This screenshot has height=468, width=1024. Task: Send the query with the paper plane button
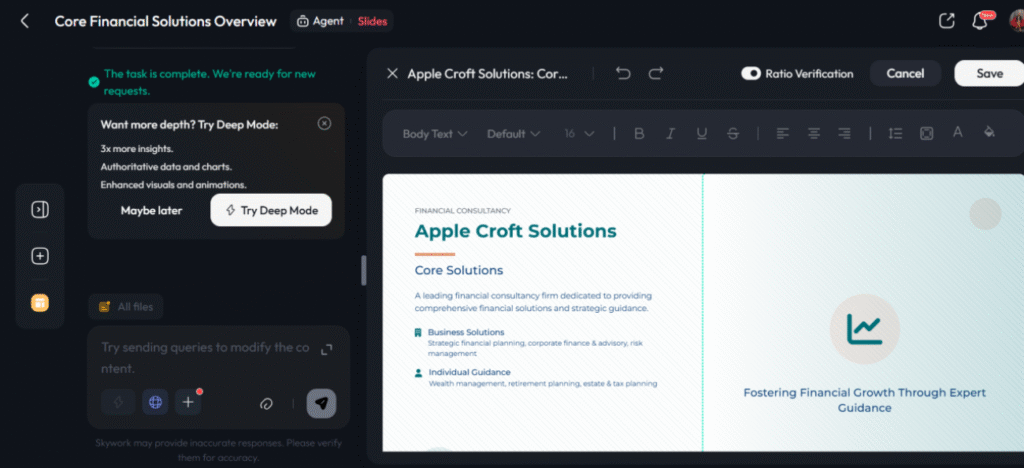321,403
